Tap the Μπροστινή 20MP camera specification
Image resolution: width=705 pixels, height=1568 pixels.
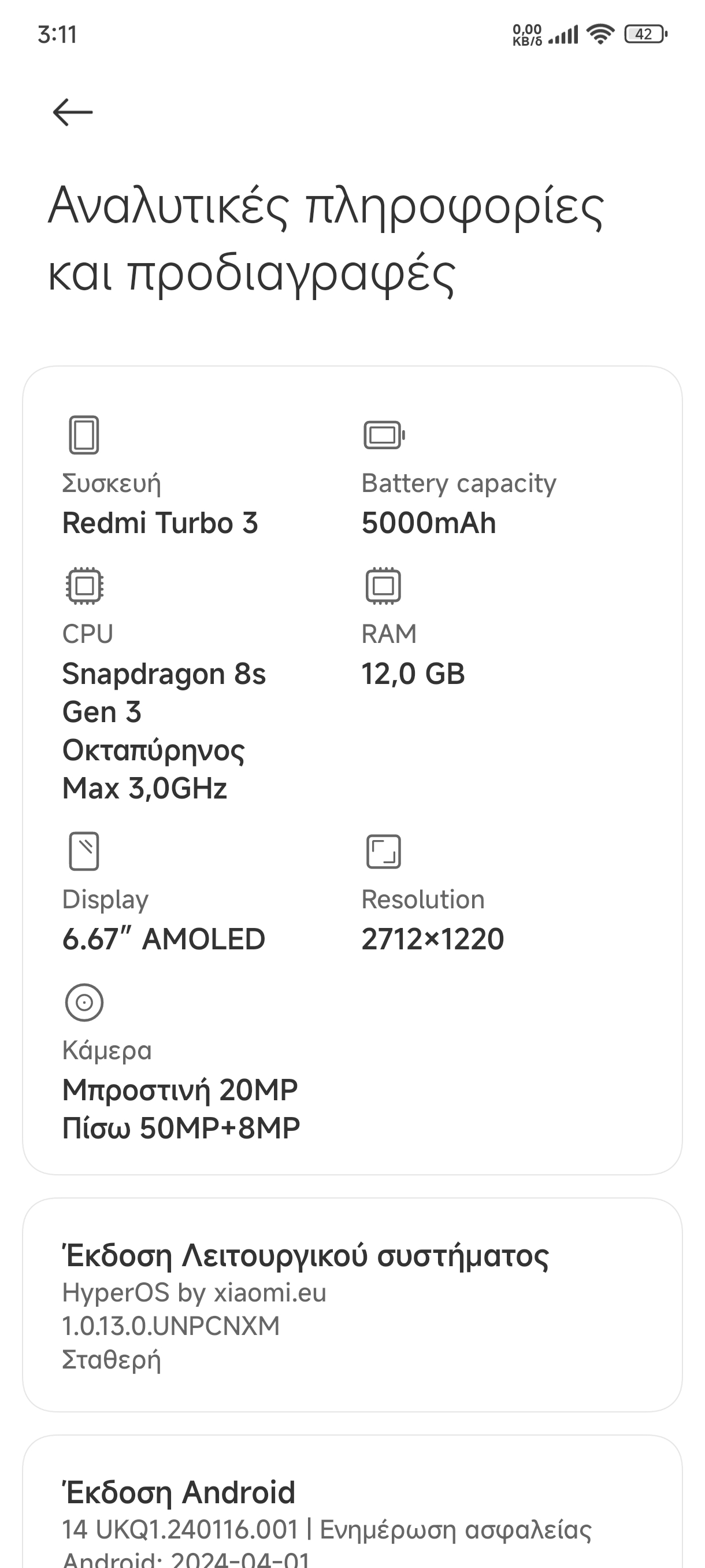(180, 1090)
